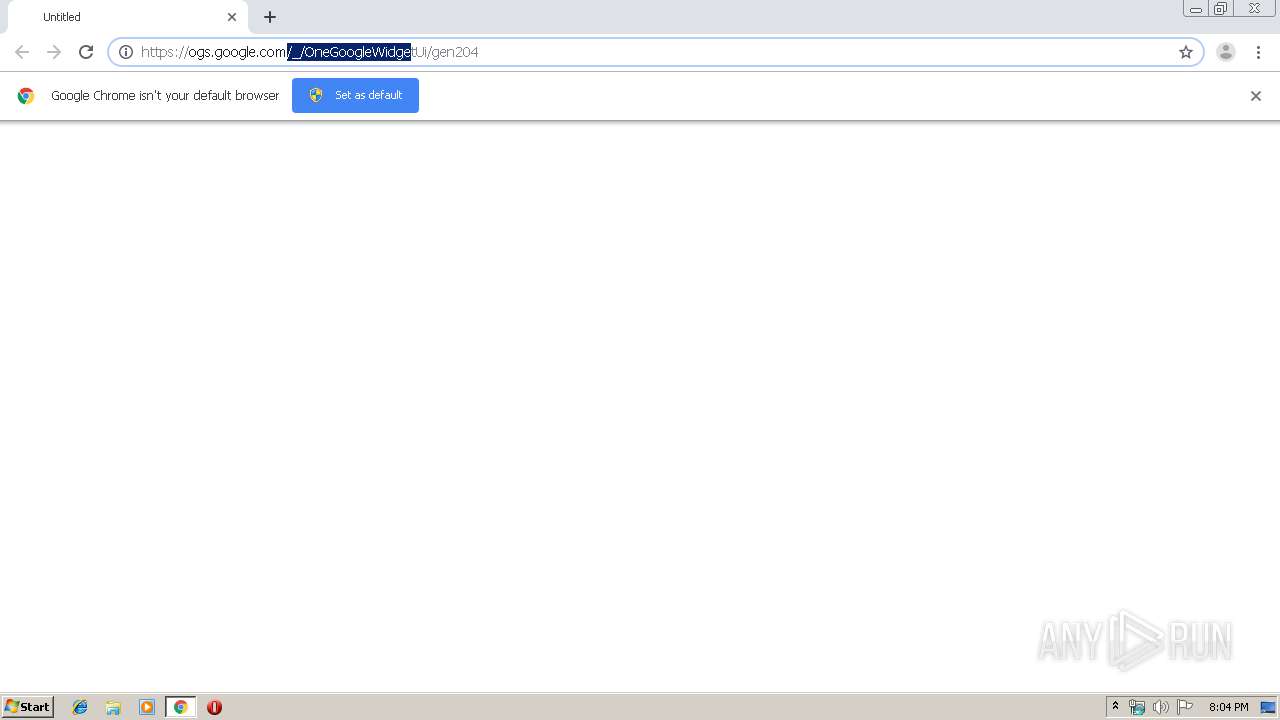Launch Internet Explorer from taskbar
The image size is (1280, 720).
[x=80, y=707]
